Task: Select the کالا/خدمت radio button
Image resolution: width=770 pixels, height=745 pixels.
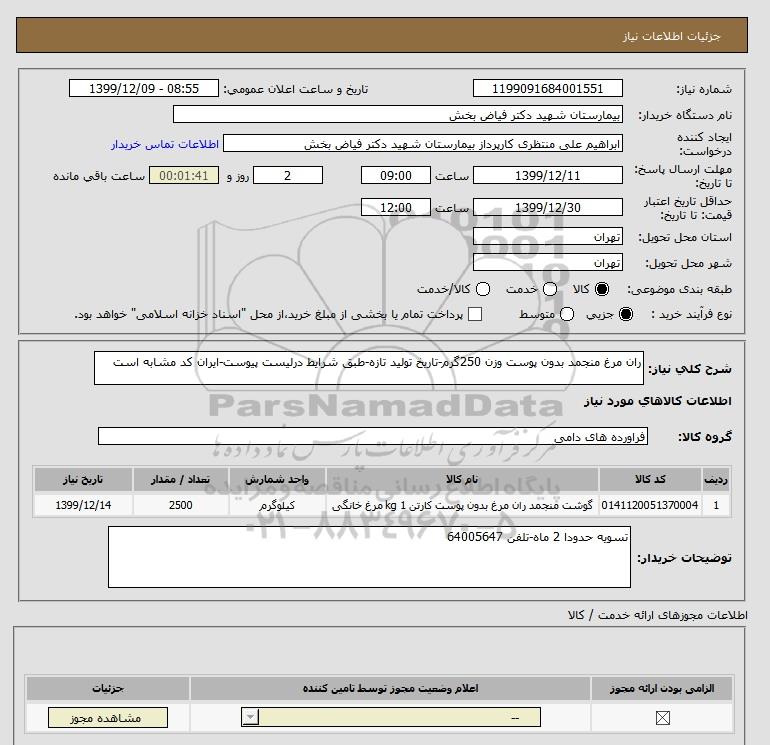Action: [x=483, y=289]
